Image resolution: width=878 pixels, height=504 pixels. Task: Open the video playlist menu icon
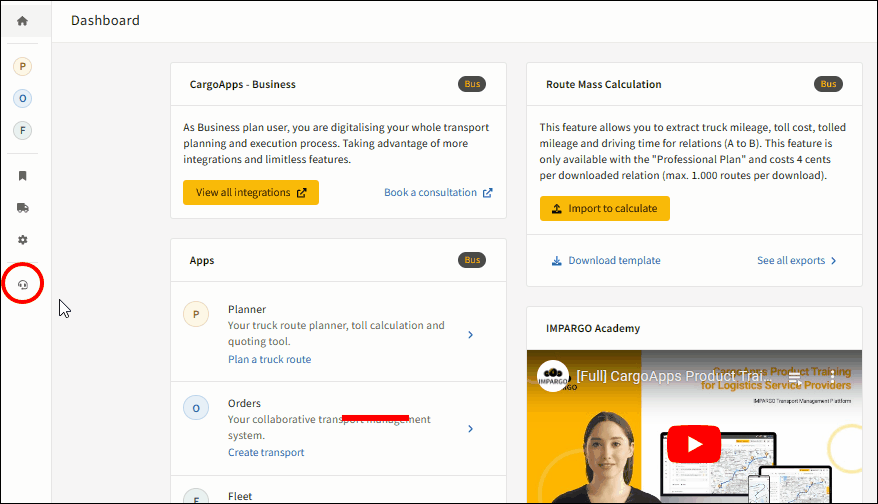pyautogui.click(x=795, y=379)
